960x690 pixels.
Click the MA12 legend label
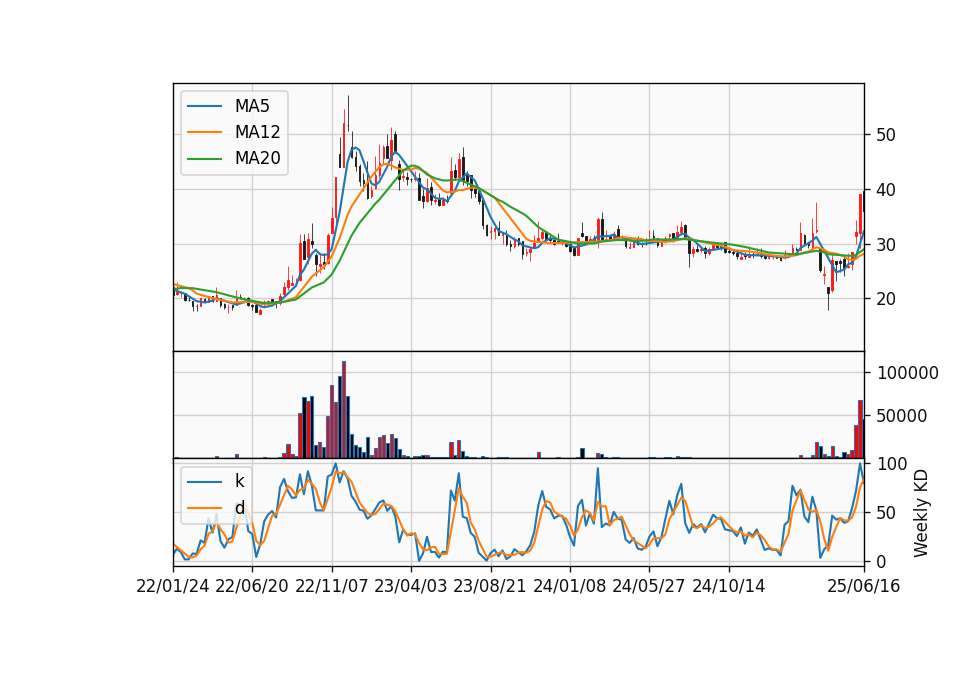tap(257, 132)
